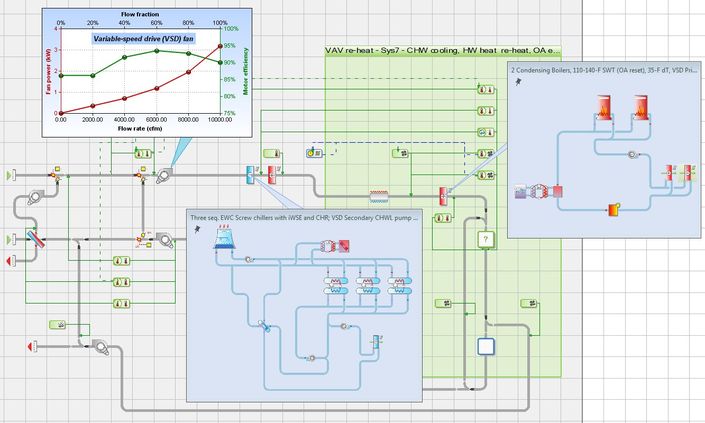This screenshot has width=705, height=423.
Task: Click the pin icon in chillers popup
Action: point(197,229)
